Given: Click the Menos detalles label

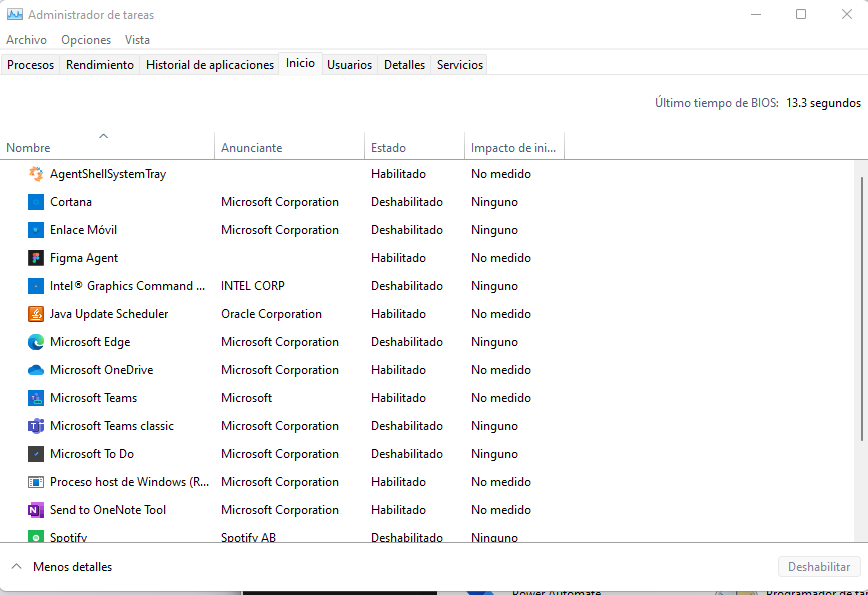Looking at the screenshot, I should pyautogui.click(x=73, y=567).
